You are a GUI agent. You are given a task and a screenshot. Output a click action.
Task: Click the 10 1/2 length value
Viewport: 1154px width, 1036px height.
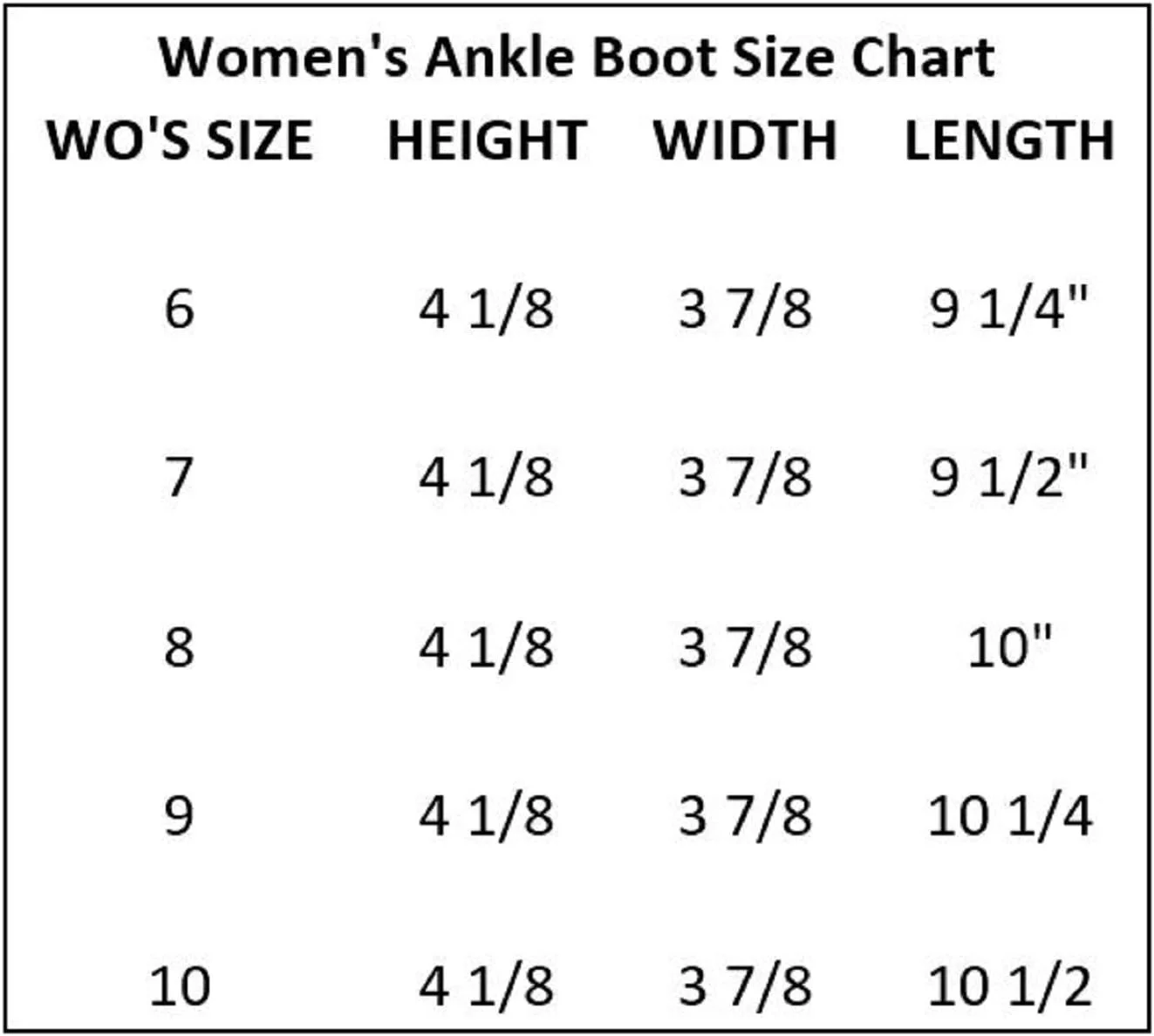[x=1009, y=986]
